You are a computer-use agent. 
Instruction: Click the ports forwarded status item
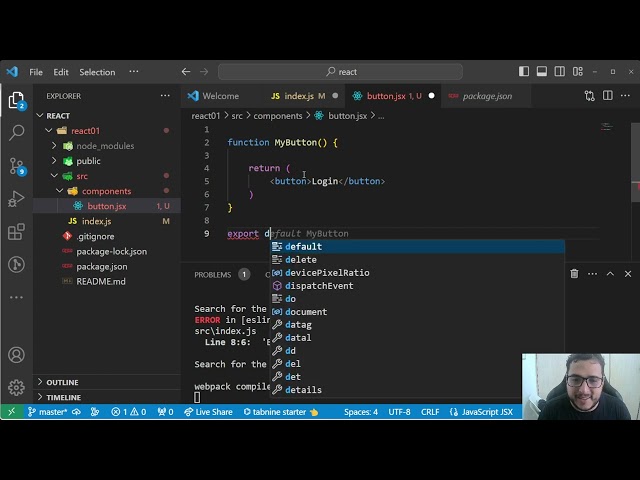tap(165, 412)
